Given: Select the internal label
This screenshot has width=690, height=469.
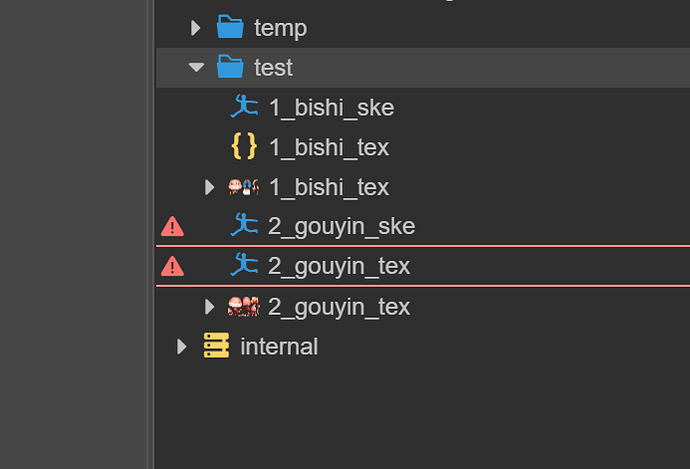Looking at the screenshot, I should click(x=279, y=347).
